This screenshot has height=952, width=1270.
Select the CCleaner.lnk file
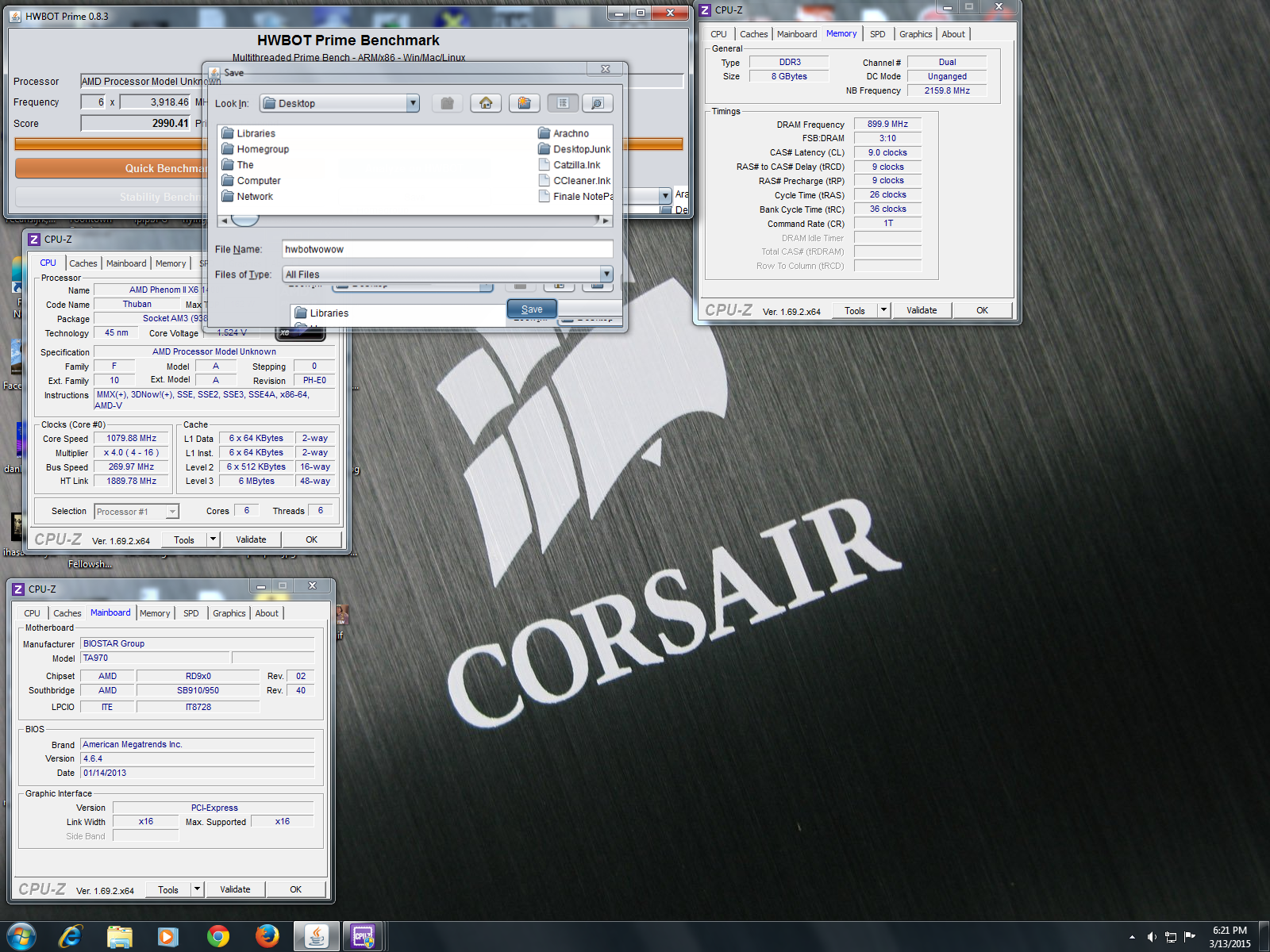point(575,181)
